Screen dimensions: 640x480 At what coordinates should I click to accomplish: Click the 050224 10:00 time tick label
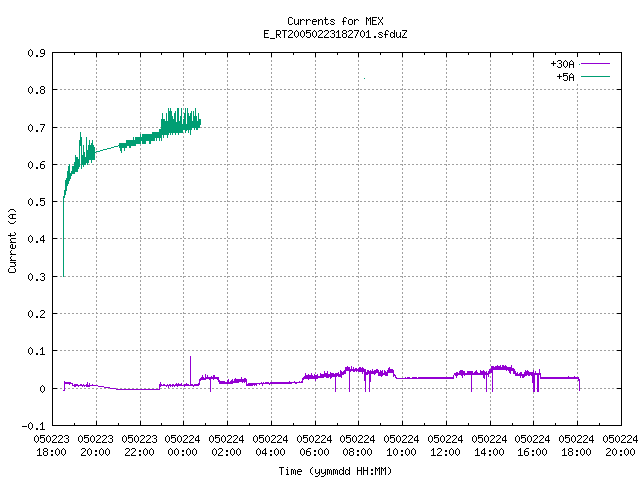coord(402,446)
